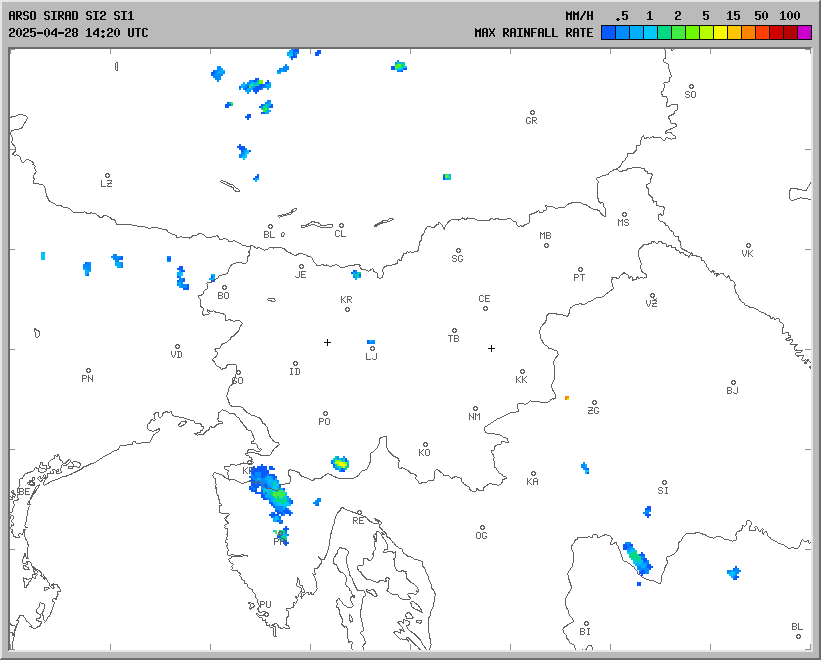The width and height of the screenshot is (821, 660).
Task: Click the GR city marker
Action: tap(532, 113)
